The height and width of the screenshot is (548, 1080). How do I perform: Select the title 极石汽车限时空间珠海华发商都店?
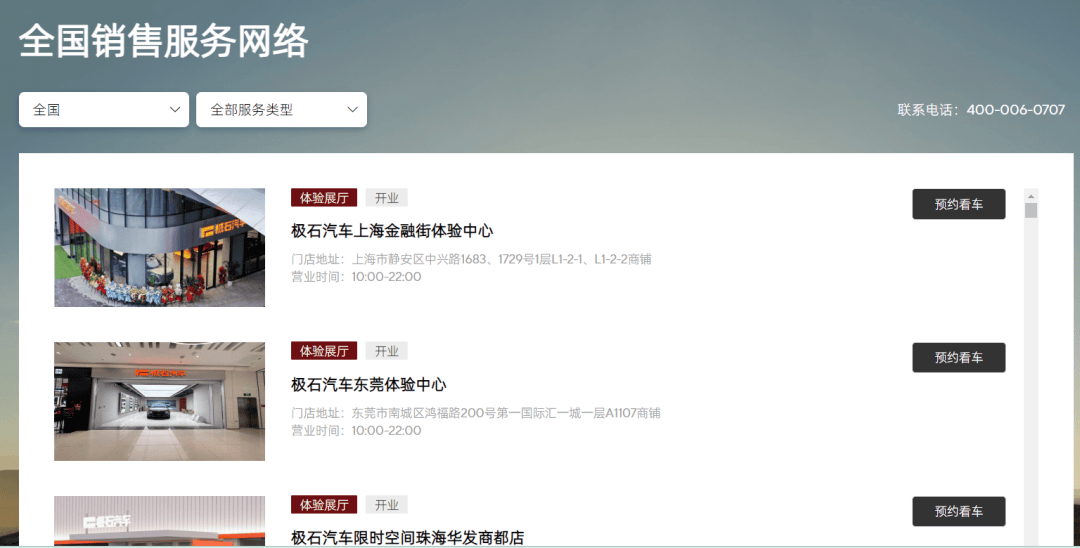coord(408,538)
